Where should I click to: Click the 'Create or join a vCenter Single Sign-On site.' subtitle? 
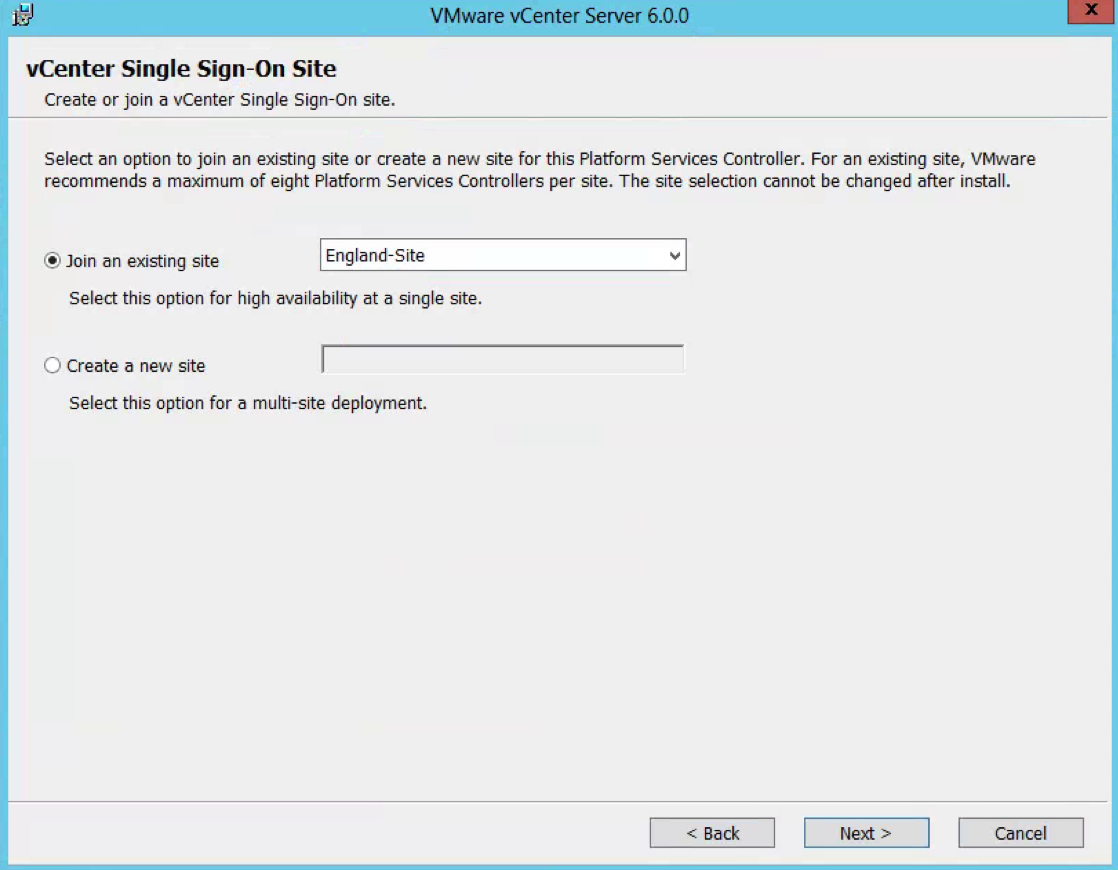pyautogui.click(x=220, y=100)
